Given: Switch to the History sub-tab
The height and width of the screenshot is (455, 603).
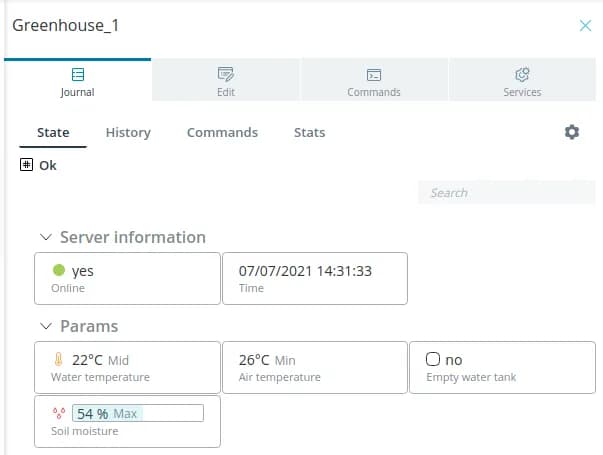Looking at the screenshot, I should coord(128,132).
